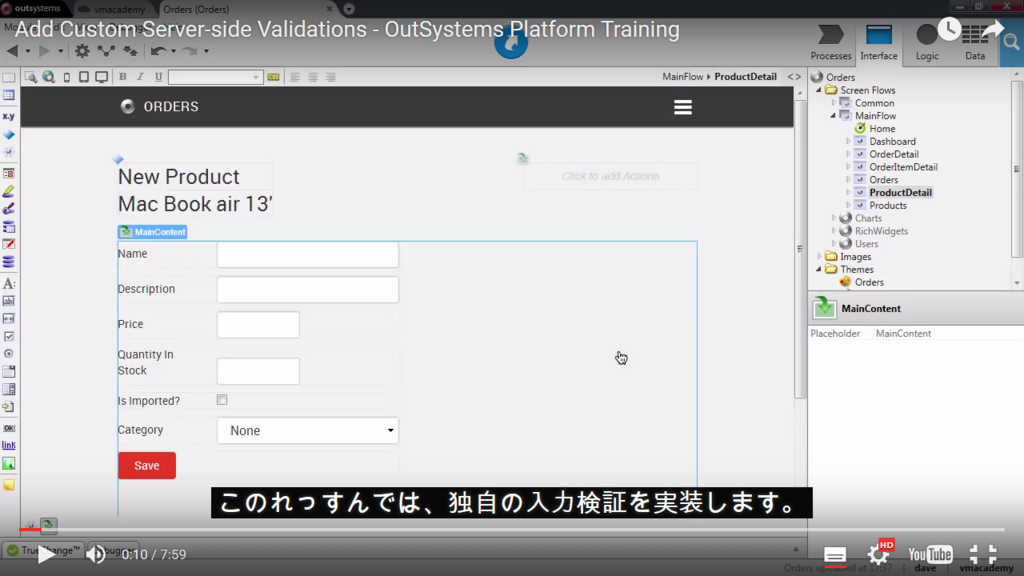
Task: Open the undo history dropdown arrow
Action: click(173, 51)
